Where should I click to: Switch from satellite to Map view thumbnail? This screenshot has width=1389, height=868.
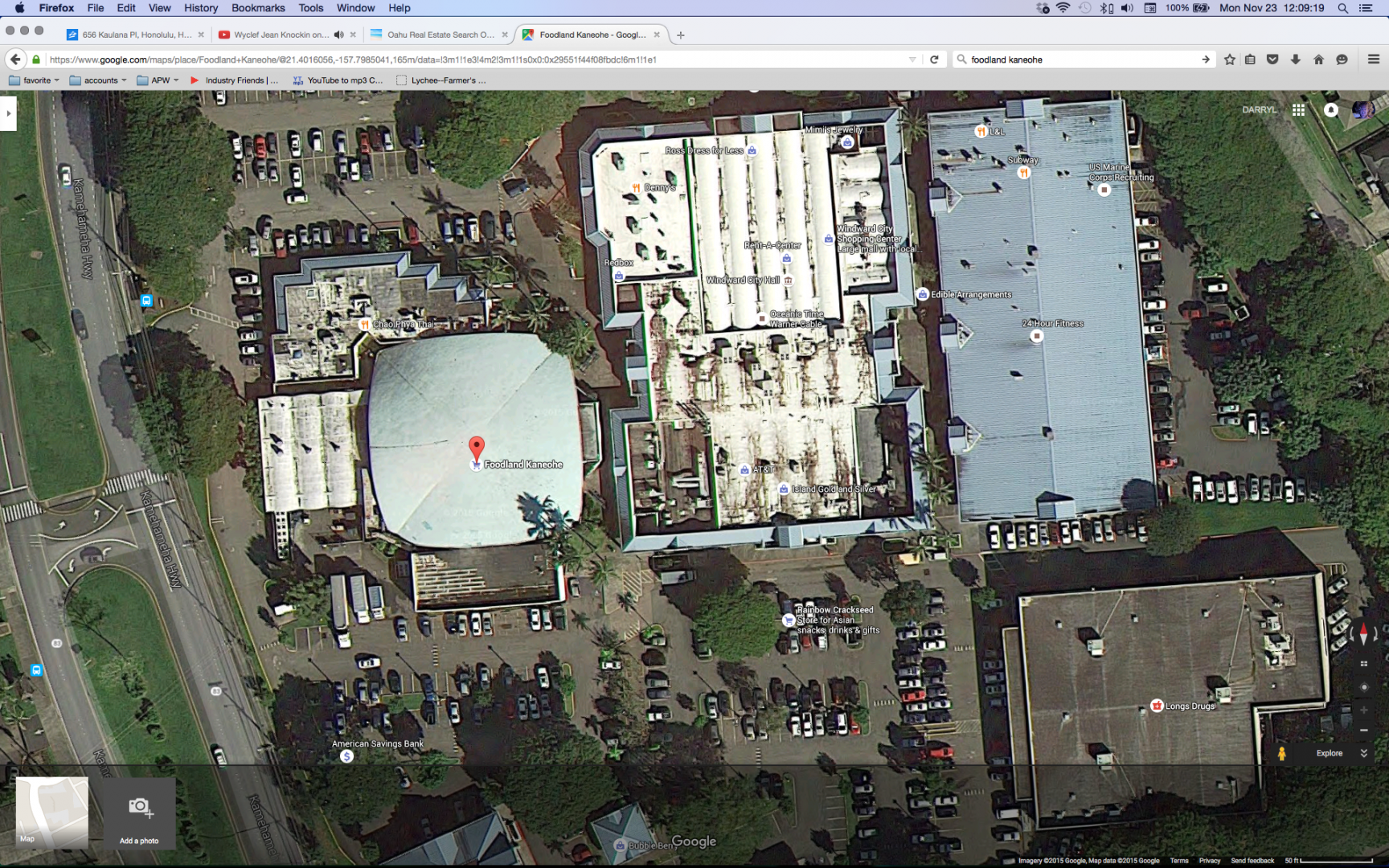tap(52, 813)
